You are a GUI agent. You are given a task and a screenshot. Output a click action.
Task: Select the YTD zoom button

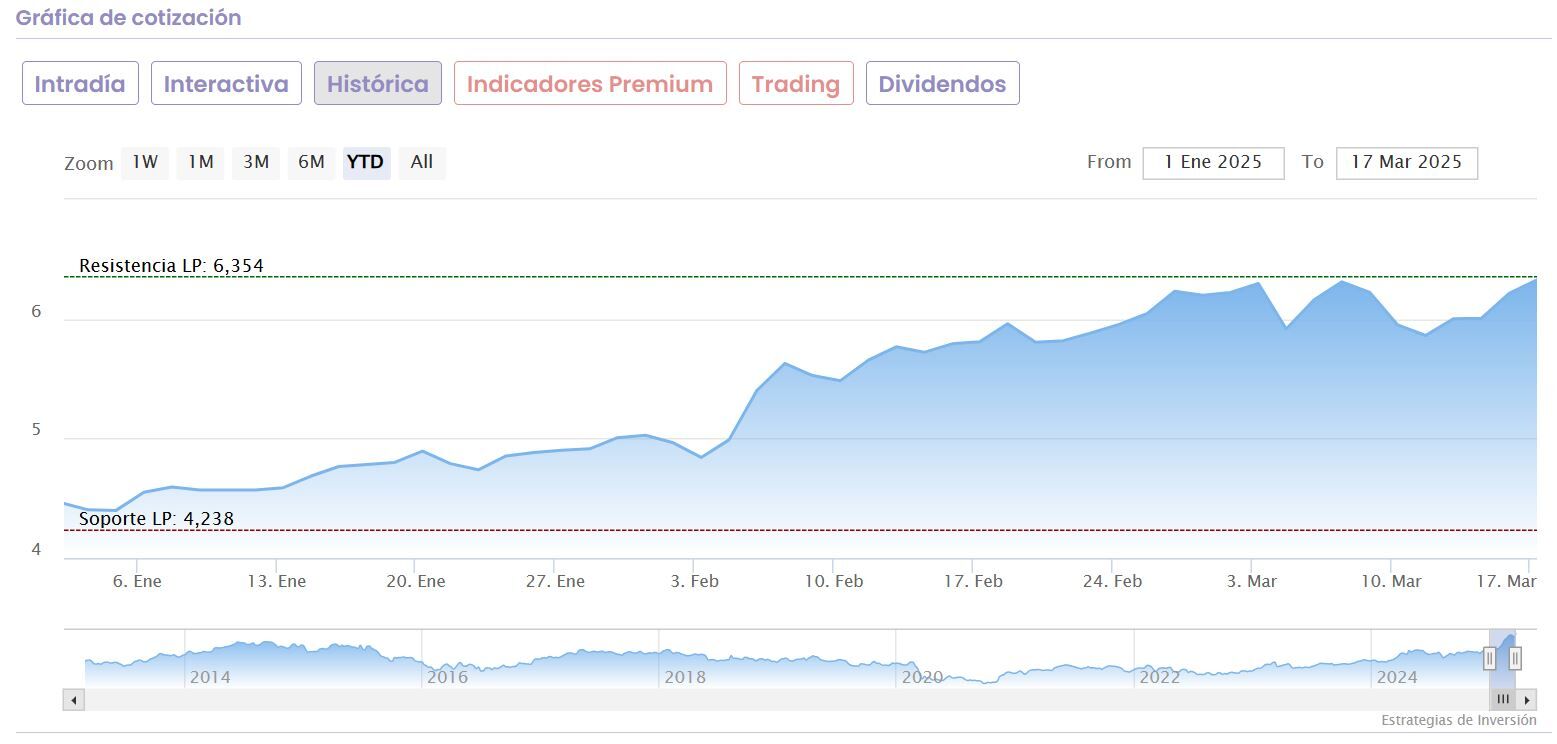coord(366,162)
